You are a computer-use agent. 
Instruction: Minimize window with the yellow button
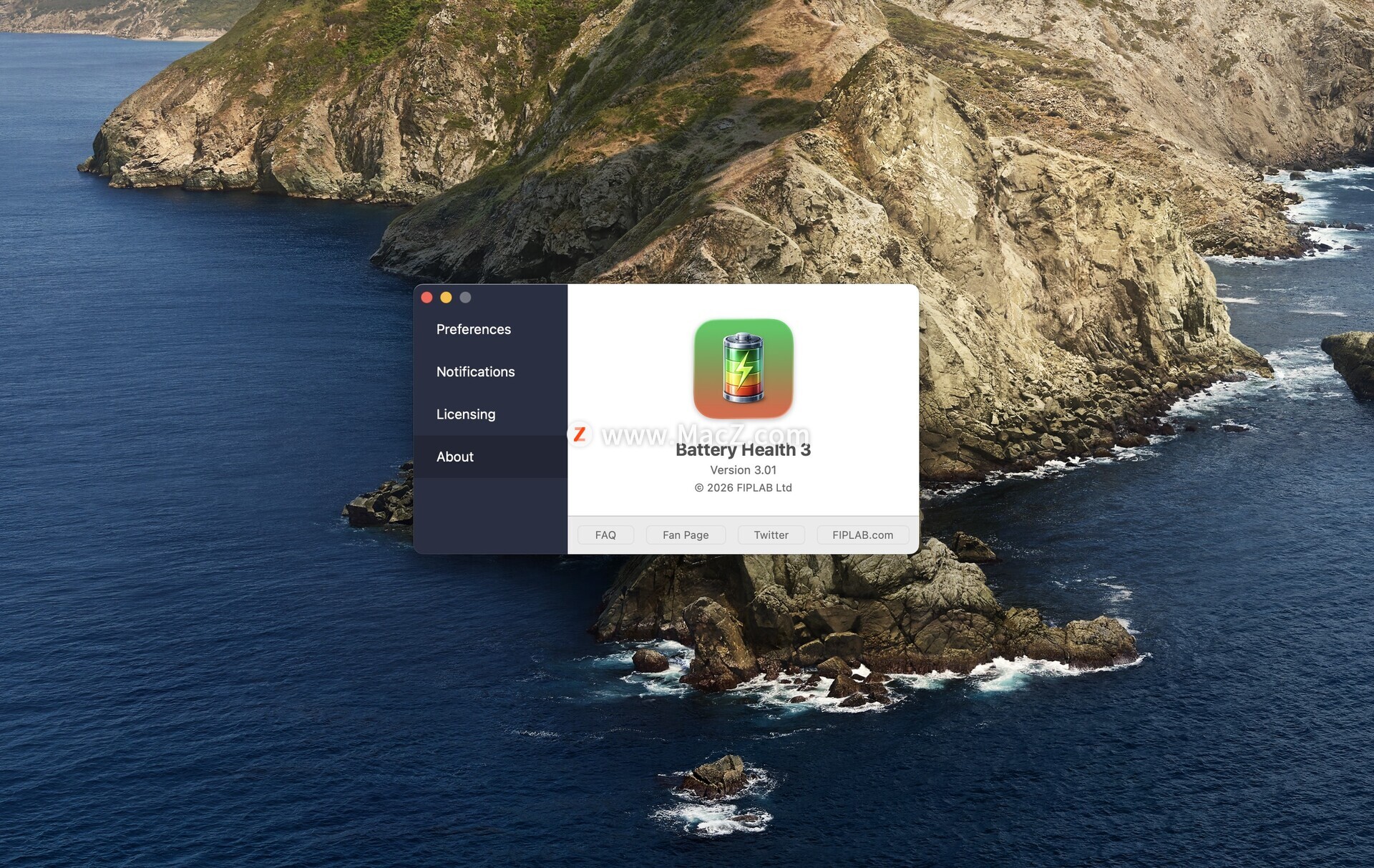tap(446, 297)
